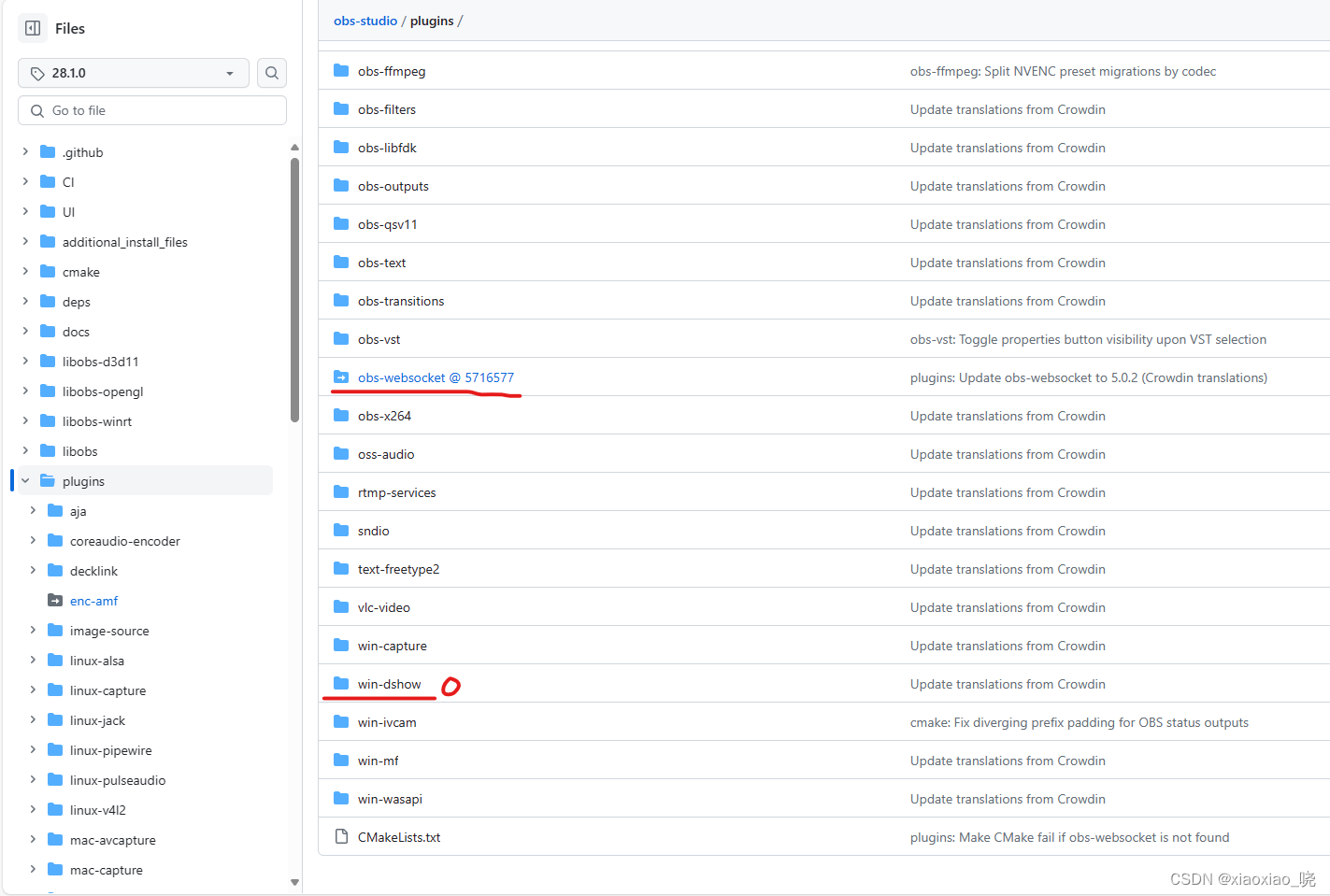Collapse the Files side panel icon

[x=33, y=28]
